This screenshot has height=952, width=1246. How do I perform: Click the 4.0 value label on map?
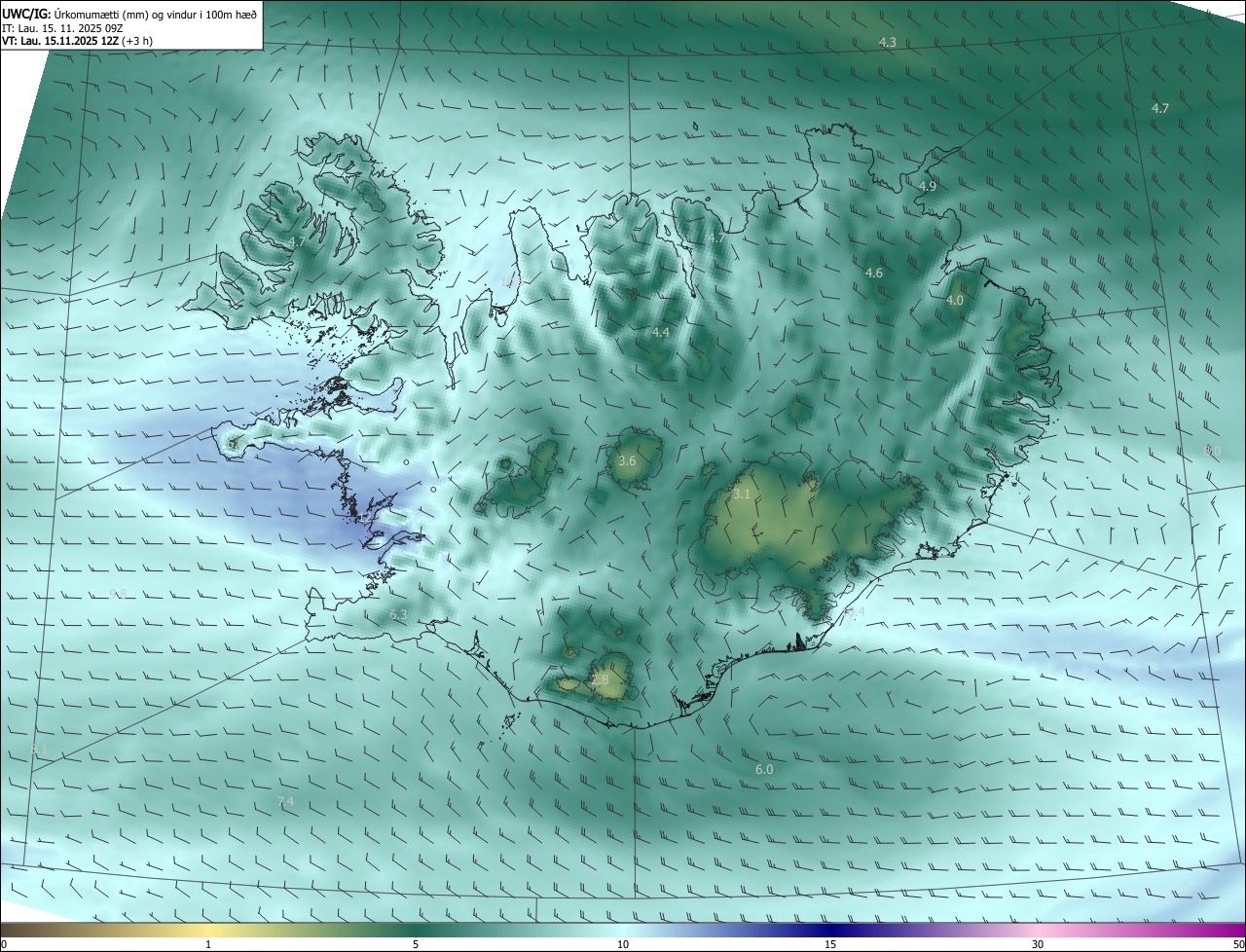955,301
